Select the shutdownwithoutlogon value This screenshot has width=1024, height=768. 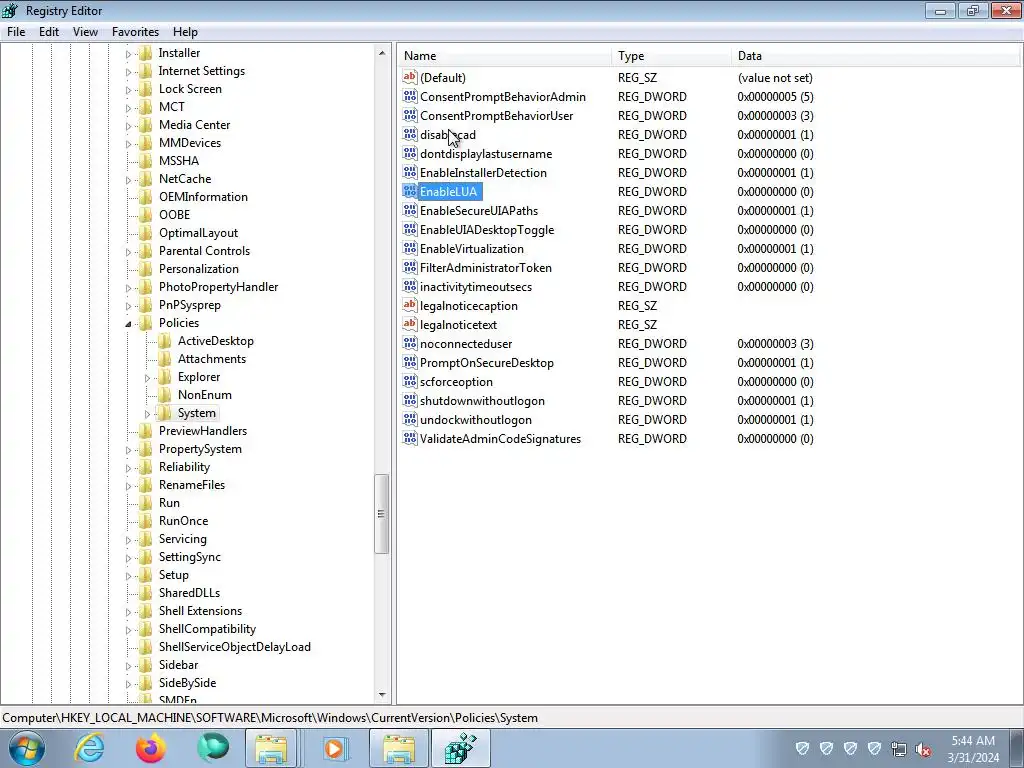[x=482, y=400]
